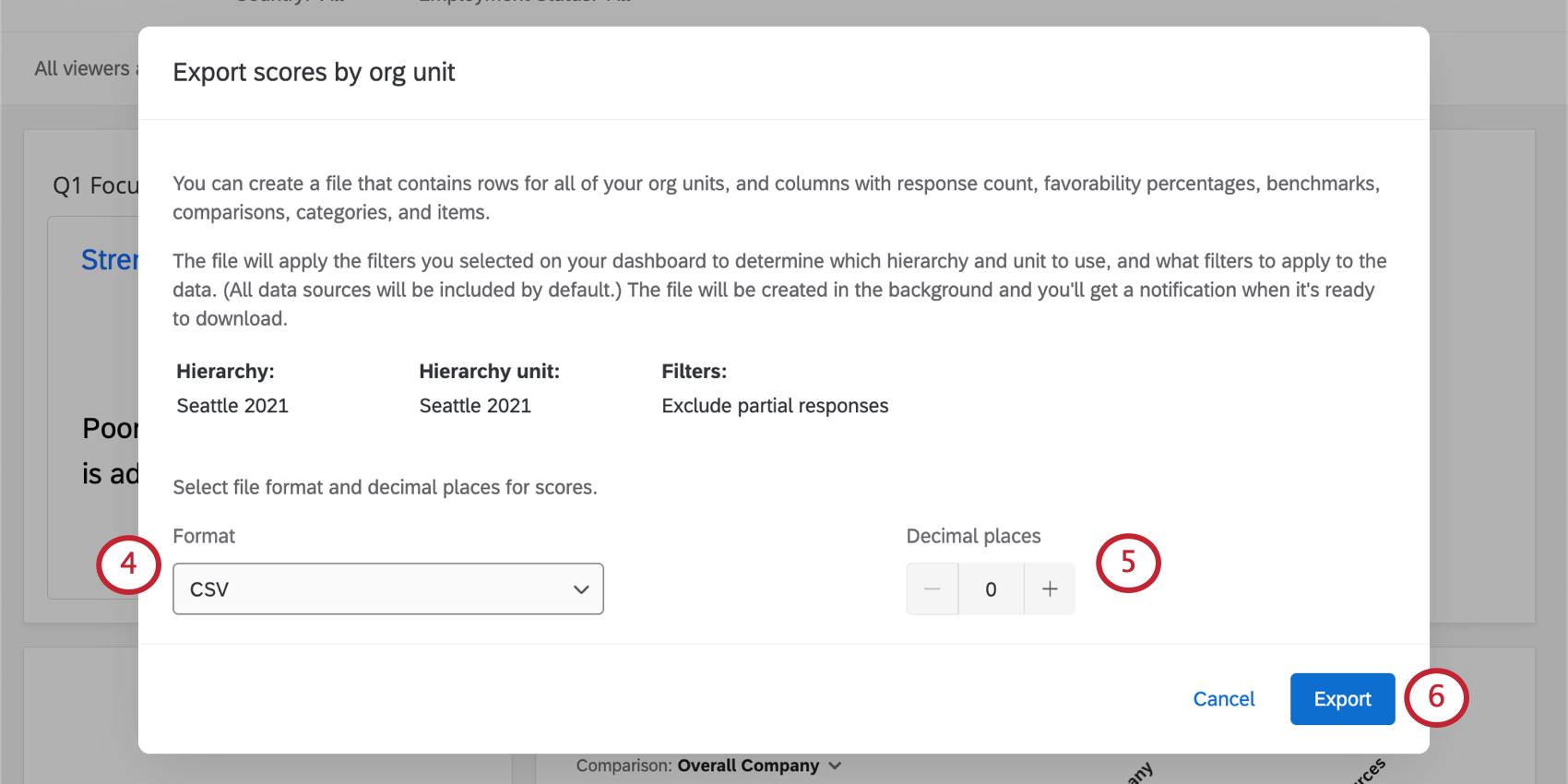Click the red circled number 4 marker
This screenshot has height=784, width=1568.
128,564
